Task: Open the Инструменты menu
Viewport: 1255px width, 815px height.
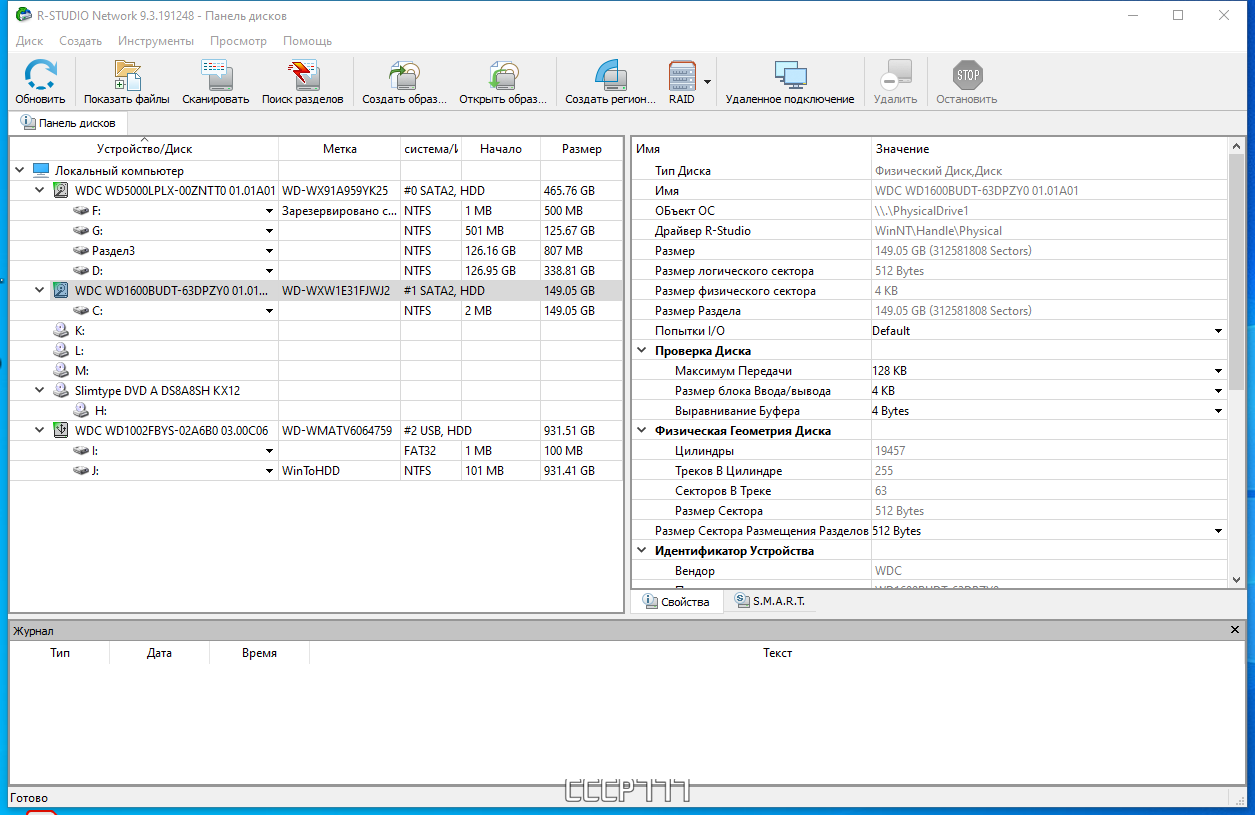Action: [155, 41]
